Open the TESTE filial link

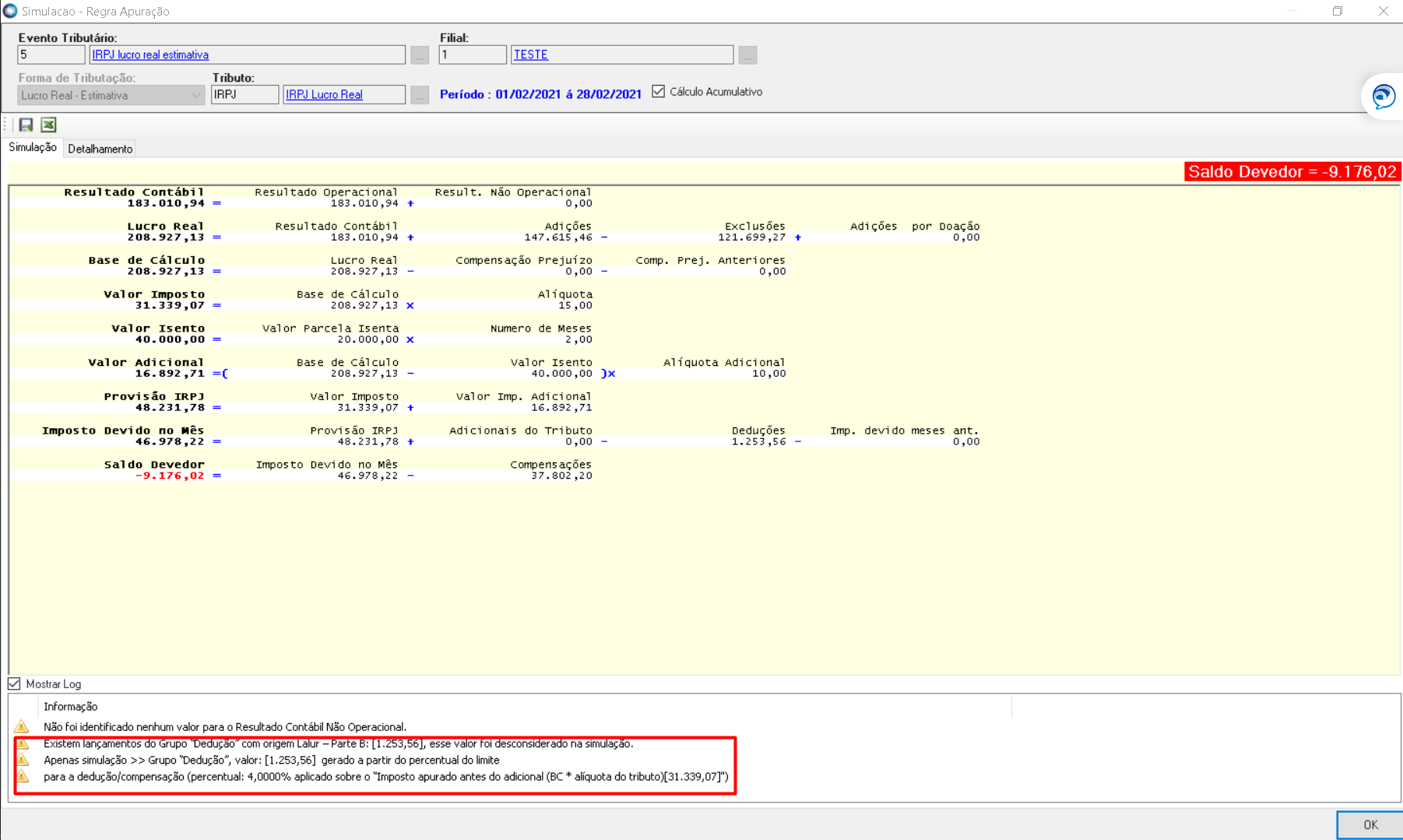pyautogui.click(x=531, y=54)
